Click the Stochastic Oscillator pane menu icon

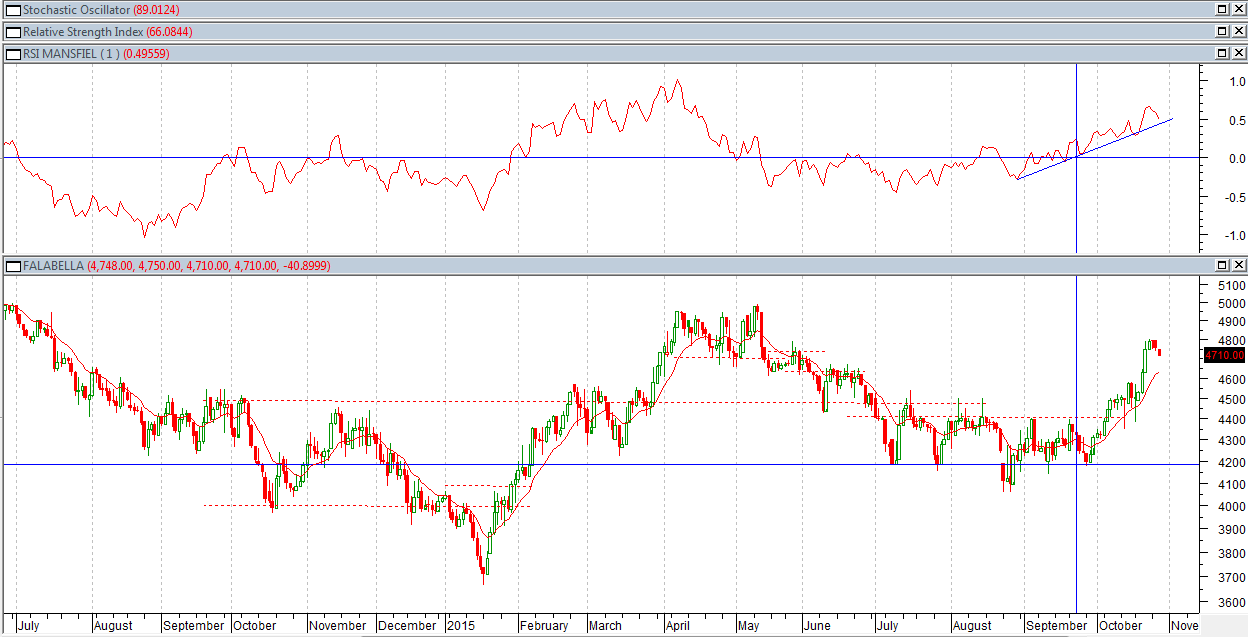pos(13,9)
